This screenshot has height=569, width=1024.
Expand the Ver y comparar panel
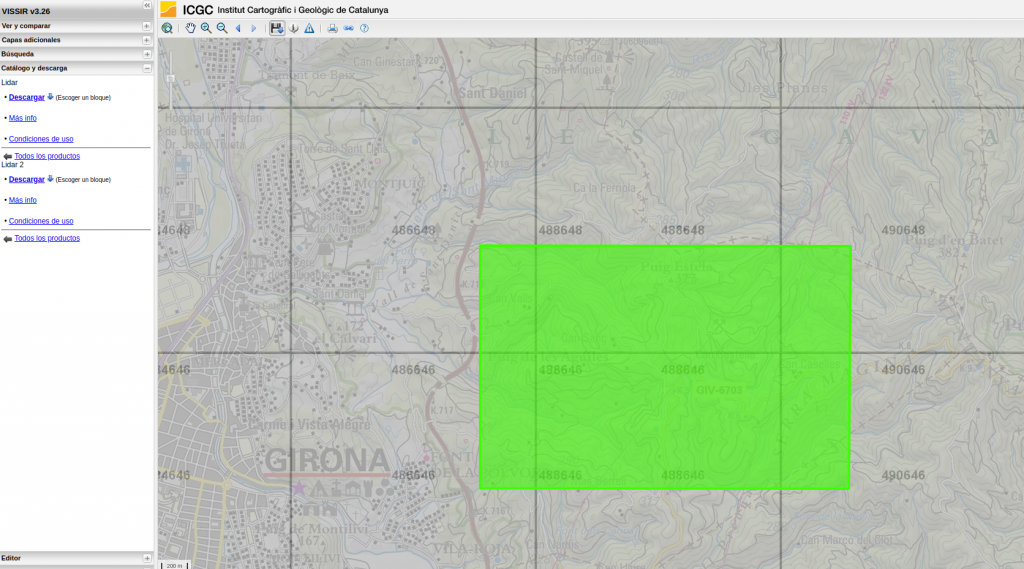point(146,26)
